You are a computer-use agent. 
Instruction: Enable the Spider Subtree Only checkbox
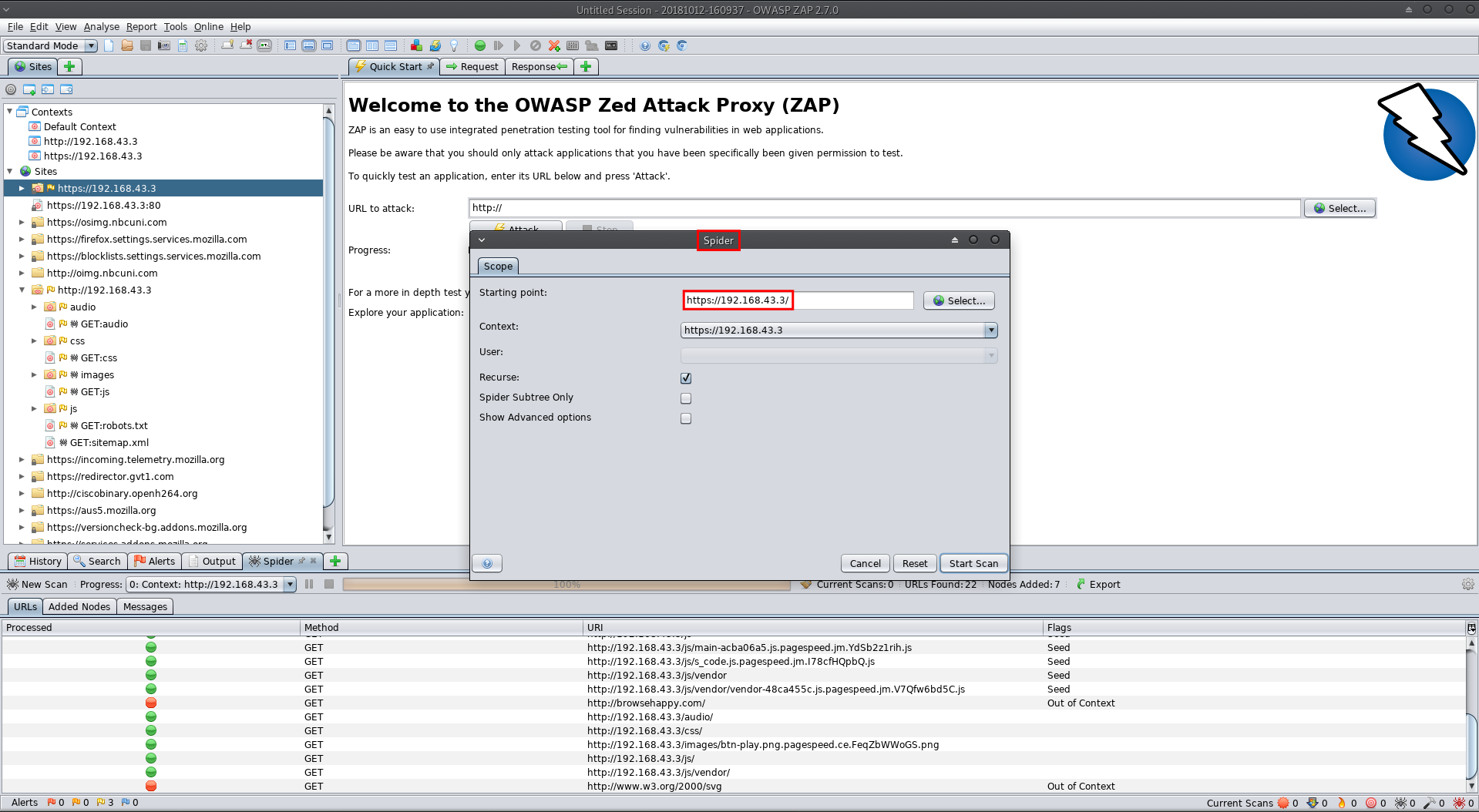pyautogui.click(x=686, y=398)
